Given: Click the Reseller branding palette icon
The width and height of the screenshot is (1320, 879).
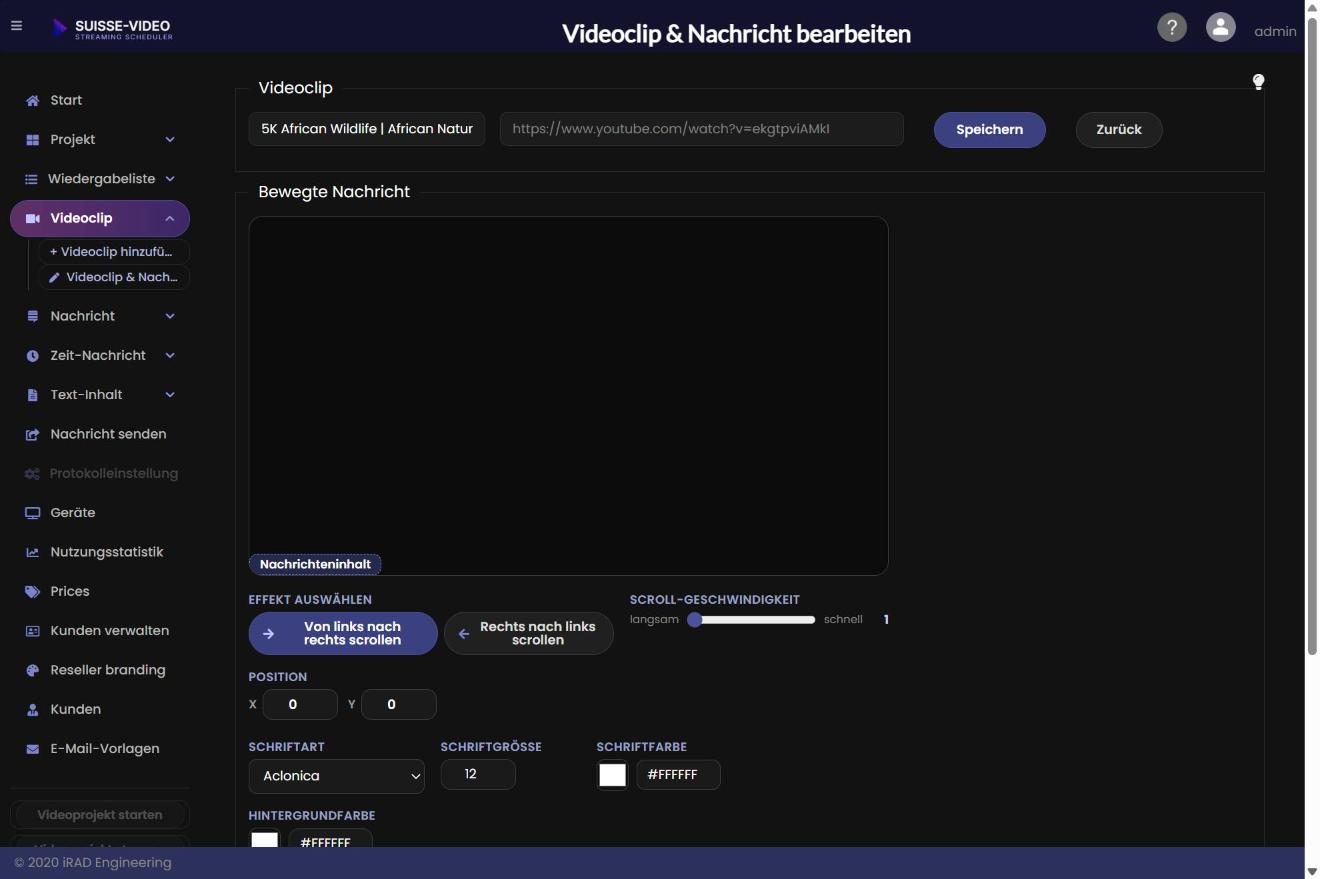Looking at the screenshot, I should 32,670.
